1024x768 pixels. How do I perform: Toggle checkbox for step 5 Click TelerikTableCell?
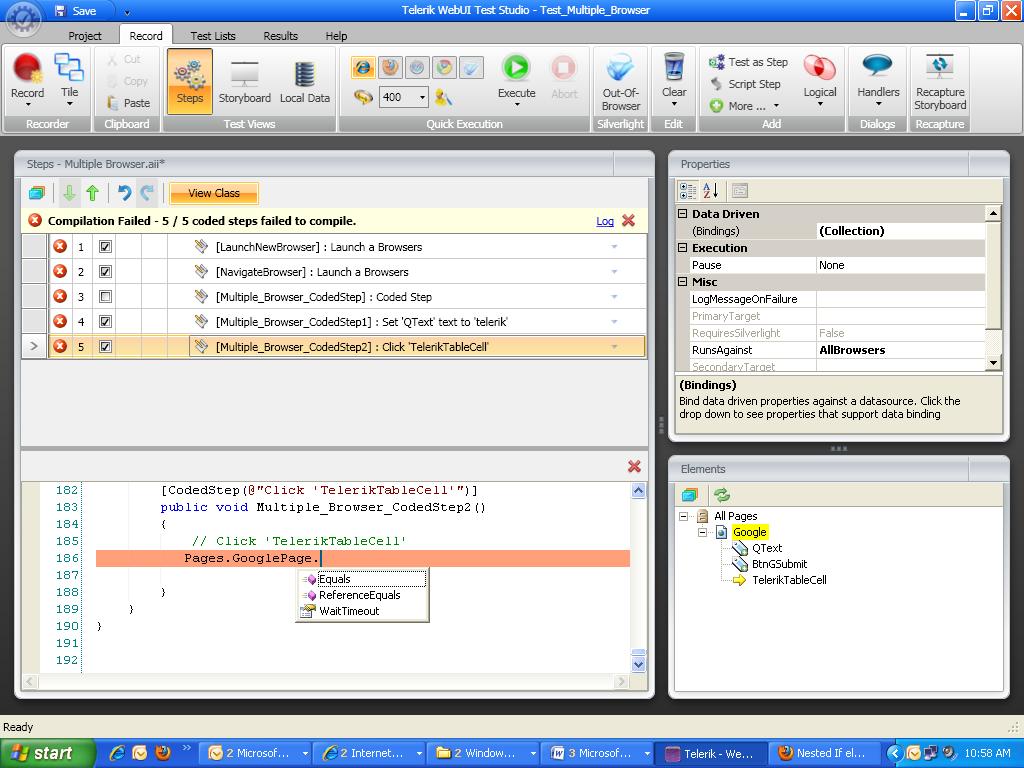tap(105, 347)
